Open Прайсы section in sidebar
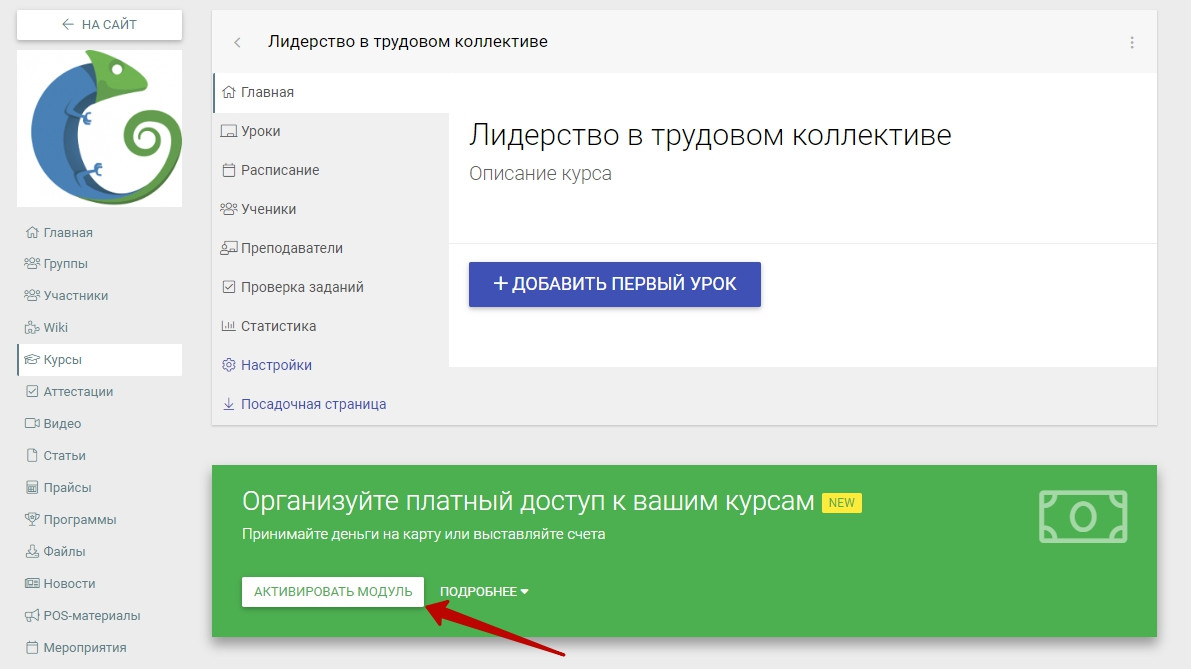The image size is (1191, 669). pos(67,488)
